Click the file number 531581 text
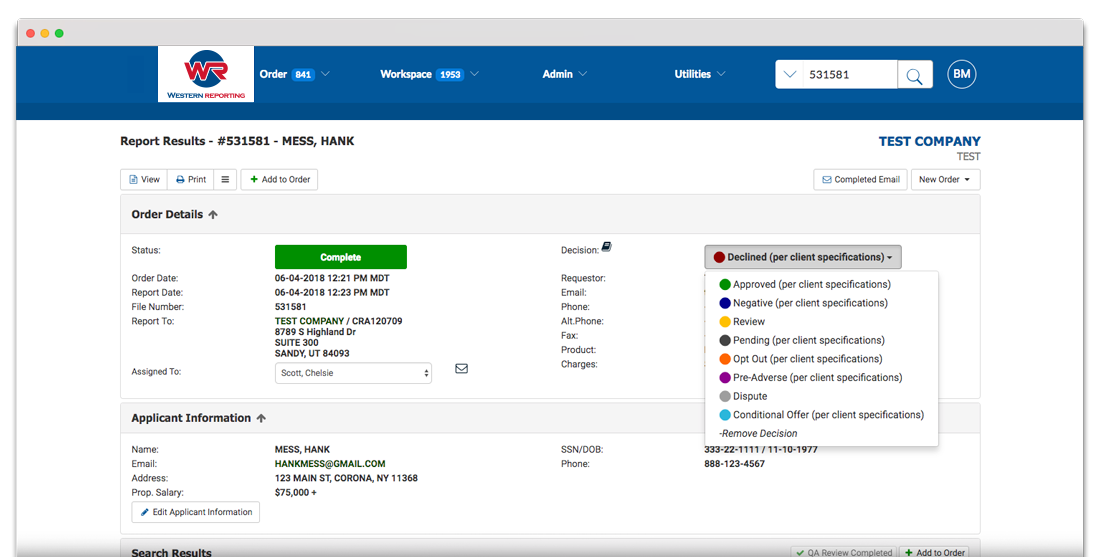Viewport: 1100px width, 557px height. click(x=290, y=307)
